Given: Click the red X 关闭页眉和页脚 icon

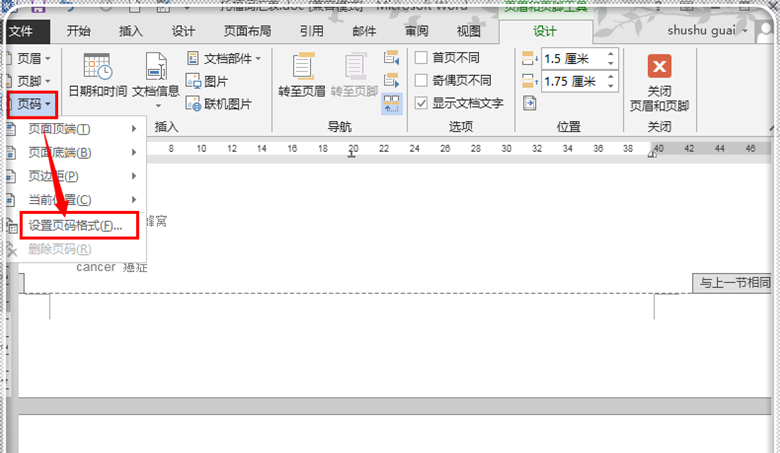Looking at the screenshot, I should click(660, 66).
